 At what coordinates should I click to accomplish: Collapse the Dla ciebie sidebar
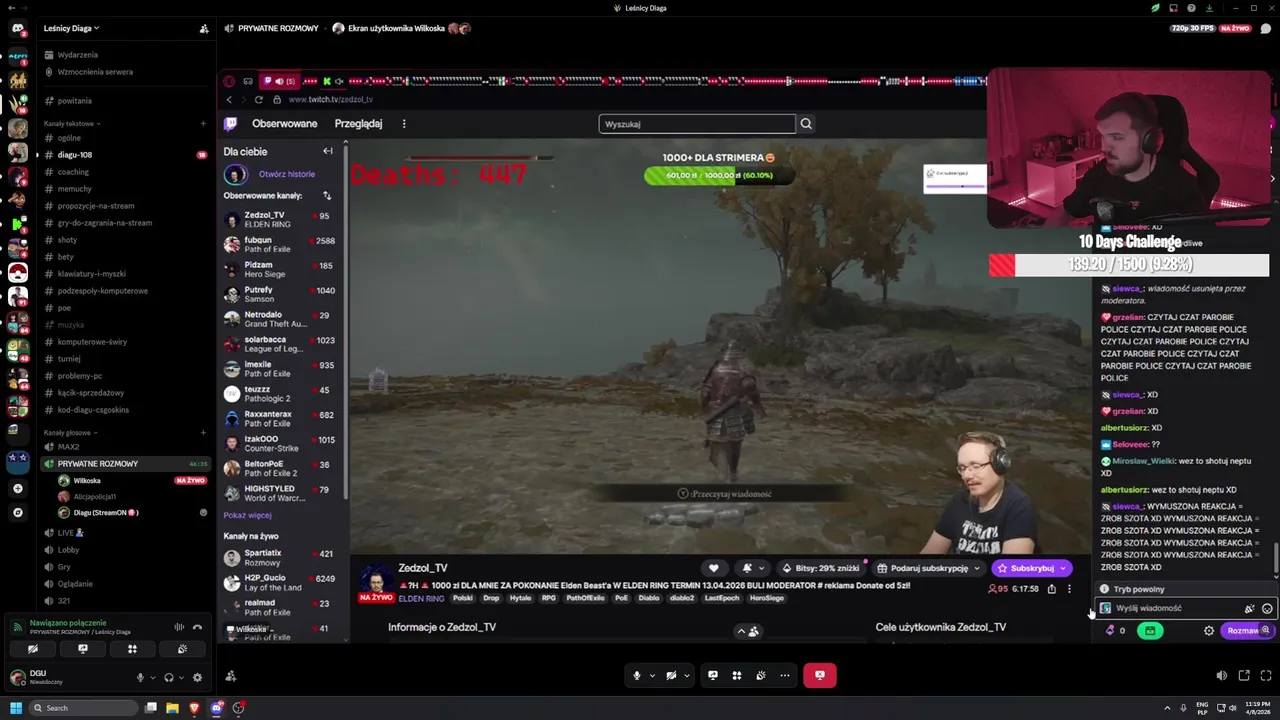point(328,151)
